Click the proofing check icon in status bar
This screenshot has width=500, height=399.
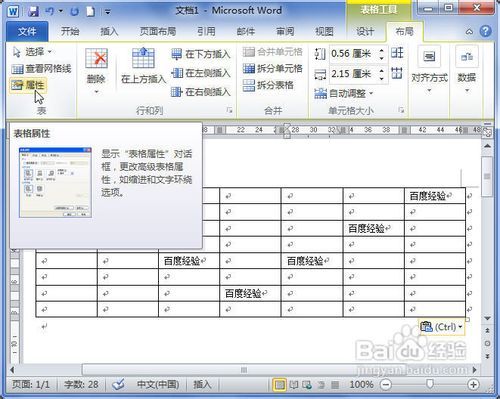click(x=118, y=385)
